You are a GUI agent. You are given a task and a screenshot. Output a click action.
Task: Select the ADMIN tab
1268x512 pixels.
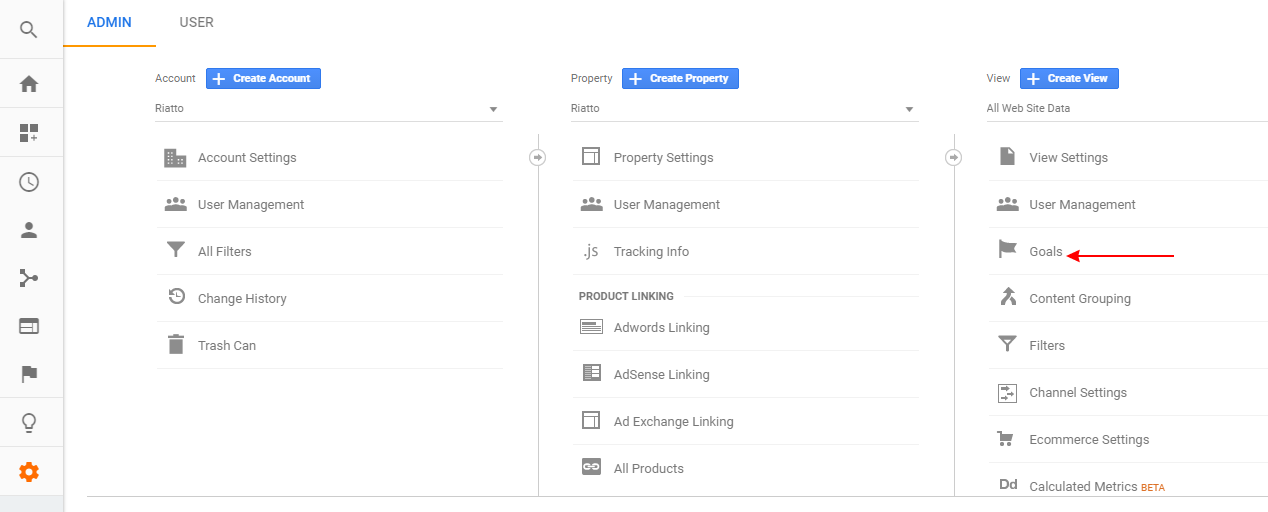coord(109,22)
